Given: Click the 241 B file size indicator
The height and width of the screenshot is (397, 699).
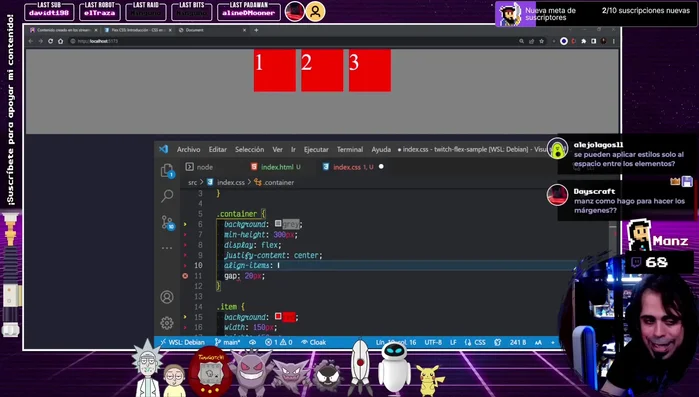Looking at the screenshot, I should 518,342.
